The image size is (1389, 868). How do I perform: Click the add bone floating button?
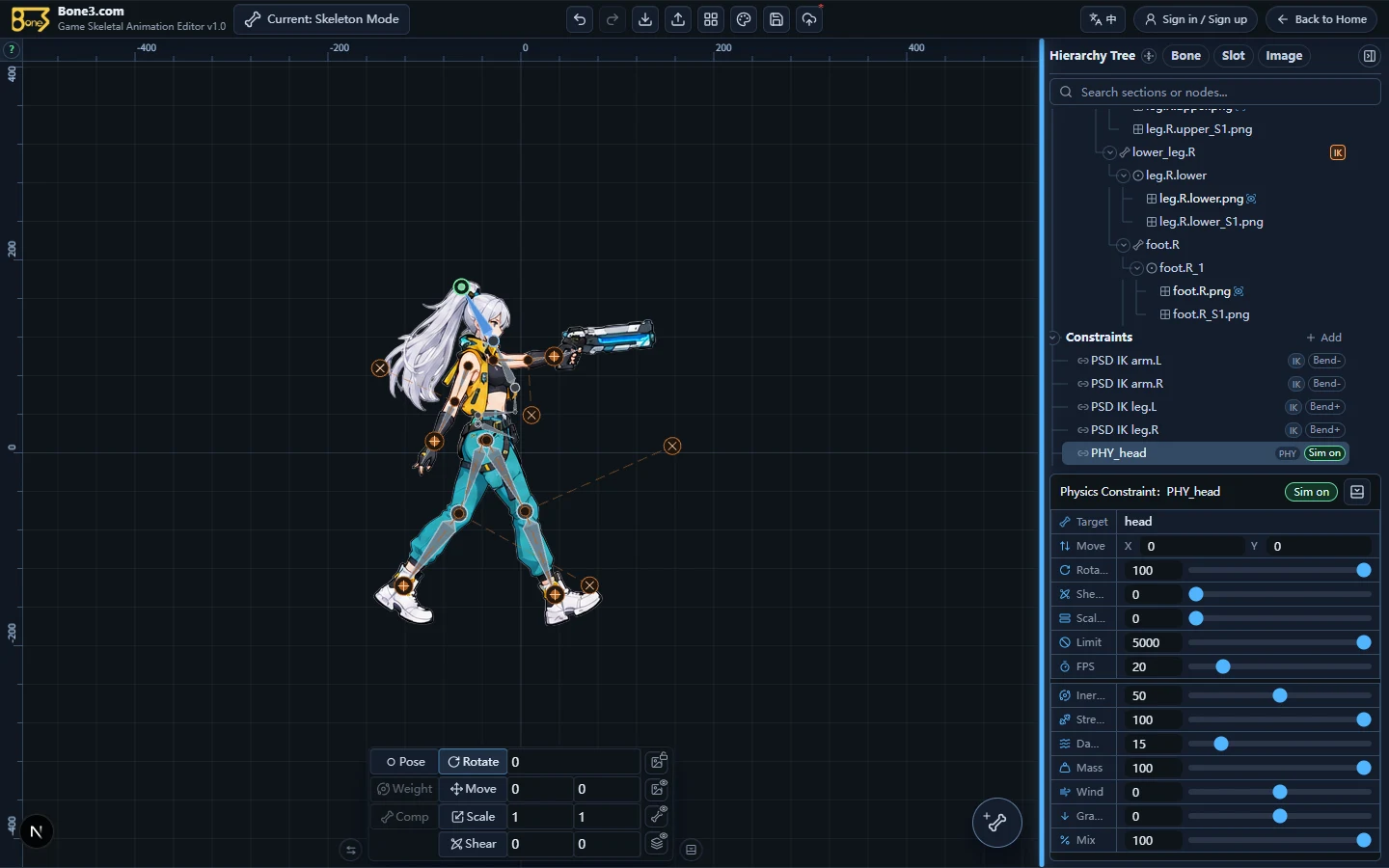[996, 823]
